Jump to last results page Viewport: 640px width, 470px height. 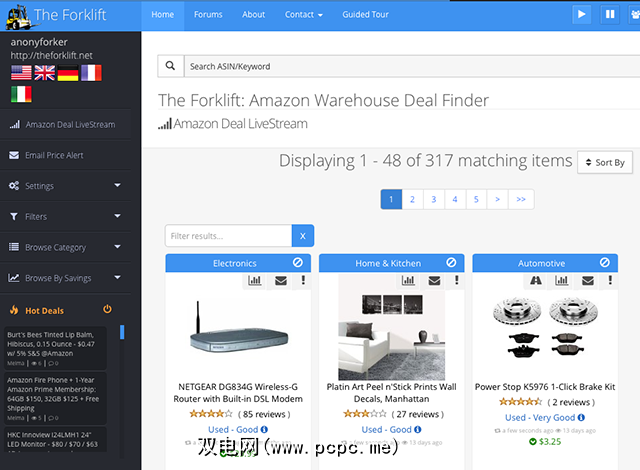pyautogui.click(x=521, y=199)
